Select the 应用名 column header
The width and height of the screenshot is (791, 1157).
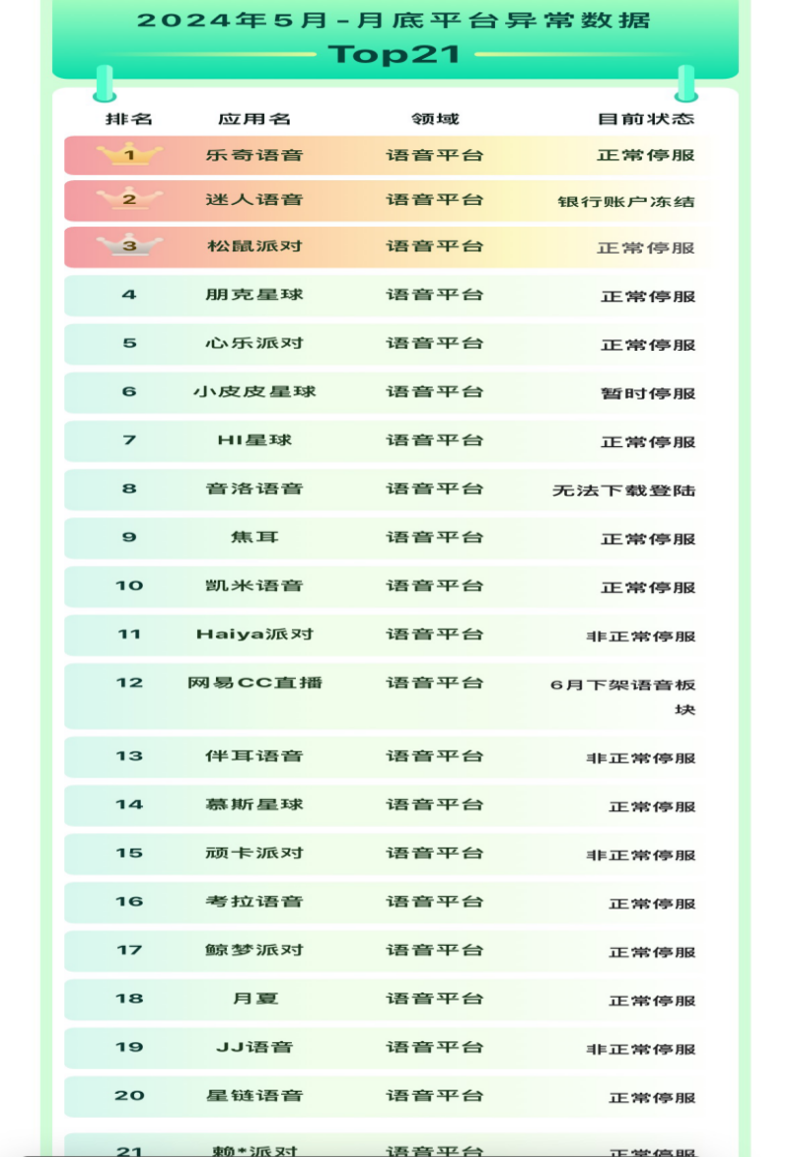(x=254, y=119)
